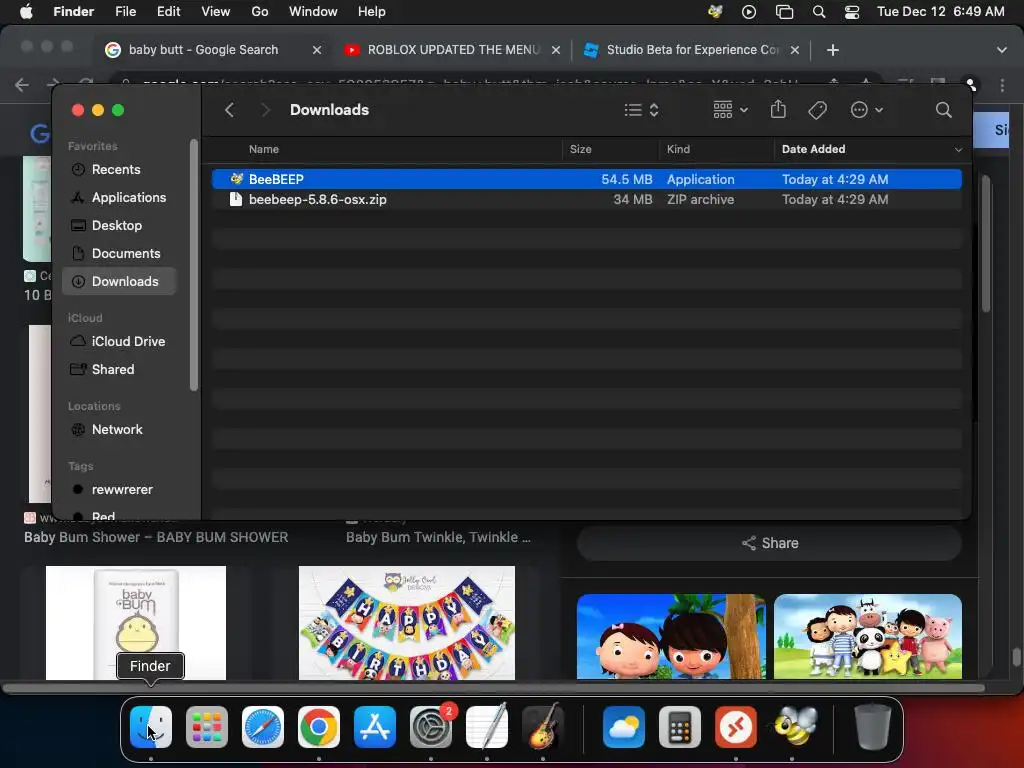Switch to baby butt Google Search tab
Viewport: 1024px width, 768px height.
tap(204, 50)
